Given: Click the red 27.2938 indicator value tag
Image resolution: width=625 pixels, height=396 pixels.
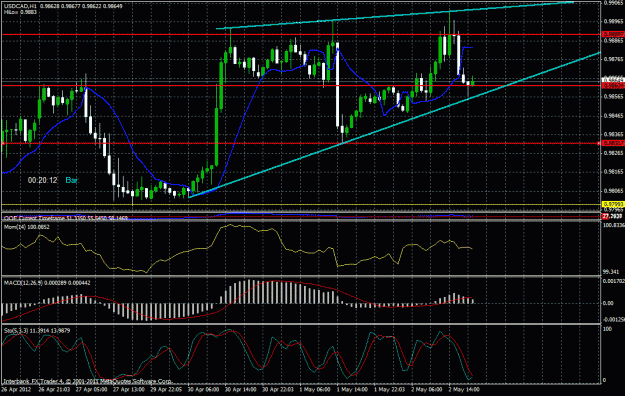Looking at the screenshot, I should click(613, 216).
